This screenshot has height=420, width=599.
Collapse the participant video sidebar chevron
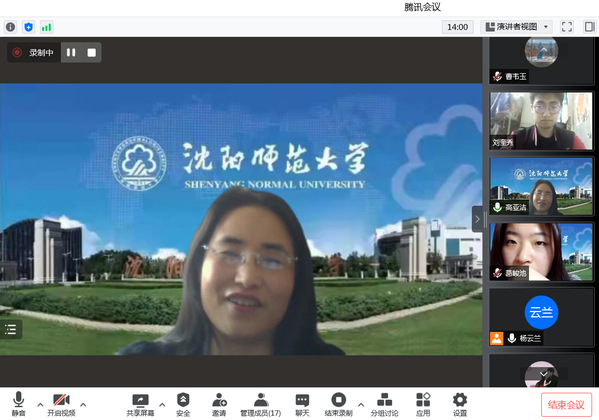point(477,219)
